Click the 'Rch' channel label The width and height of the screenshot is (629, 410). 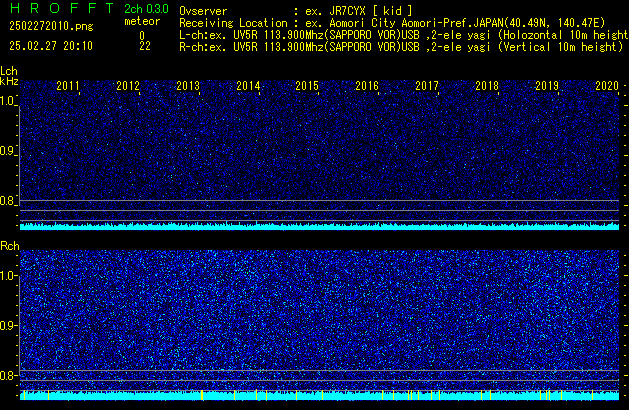tap(10, 246)
